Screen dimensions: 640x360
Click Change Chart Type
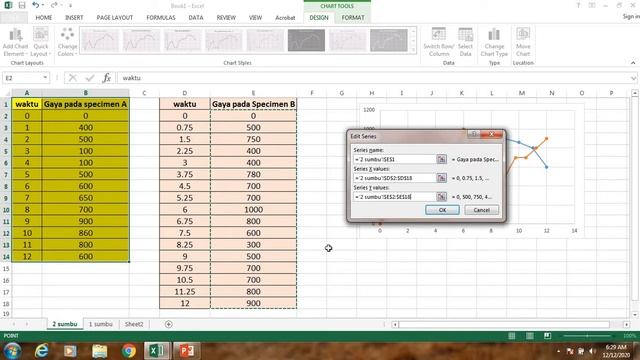[x=494, y=42]
